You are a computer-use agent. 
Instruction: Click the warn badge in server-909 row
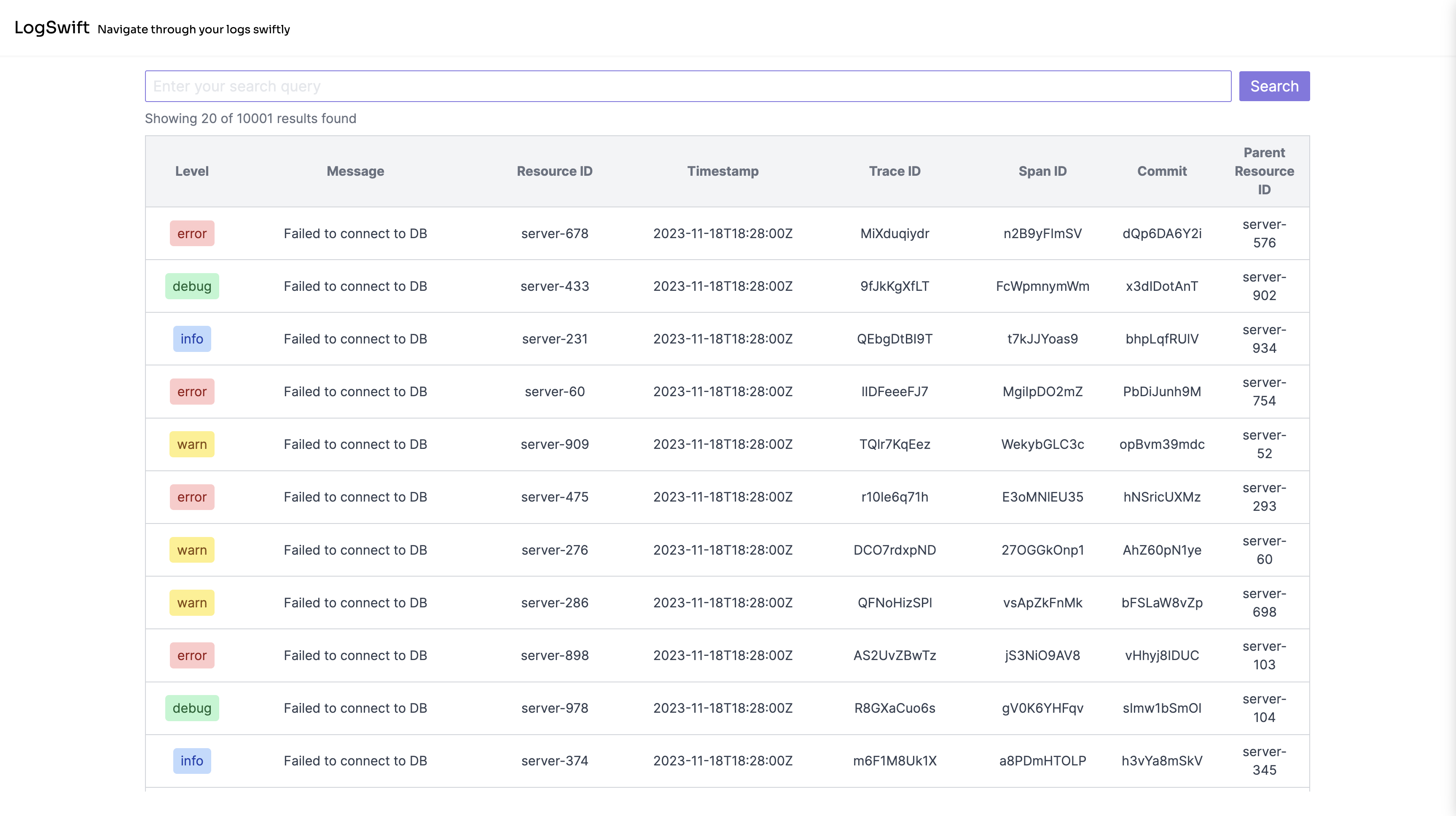192,444
